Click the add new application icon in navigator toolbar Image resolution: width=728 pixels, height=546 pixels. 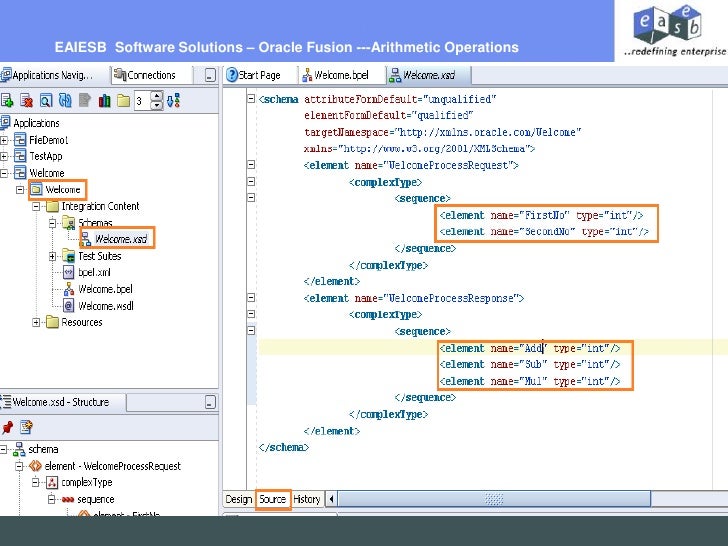point(7,100)
